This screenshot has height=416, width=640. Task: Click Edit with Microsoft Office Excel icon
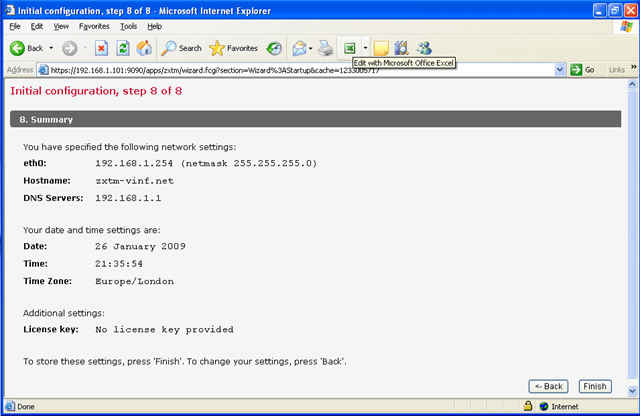350,48
